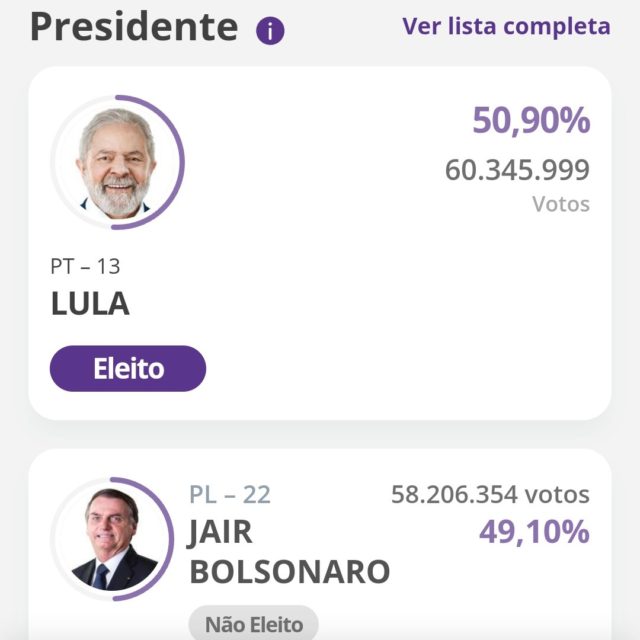Click the gray Não Eleito badge
Viewport: 640px width, 640px height.
(x=253, y=623)
